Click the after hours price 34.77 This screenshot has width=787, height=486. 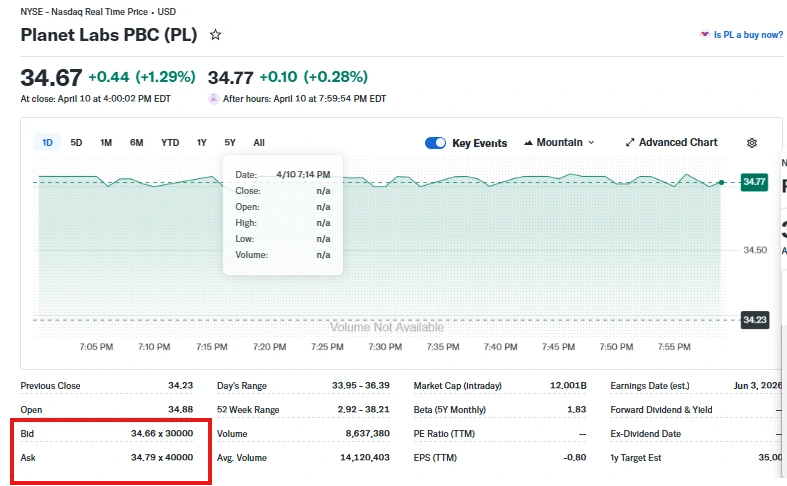coord(230,77)
